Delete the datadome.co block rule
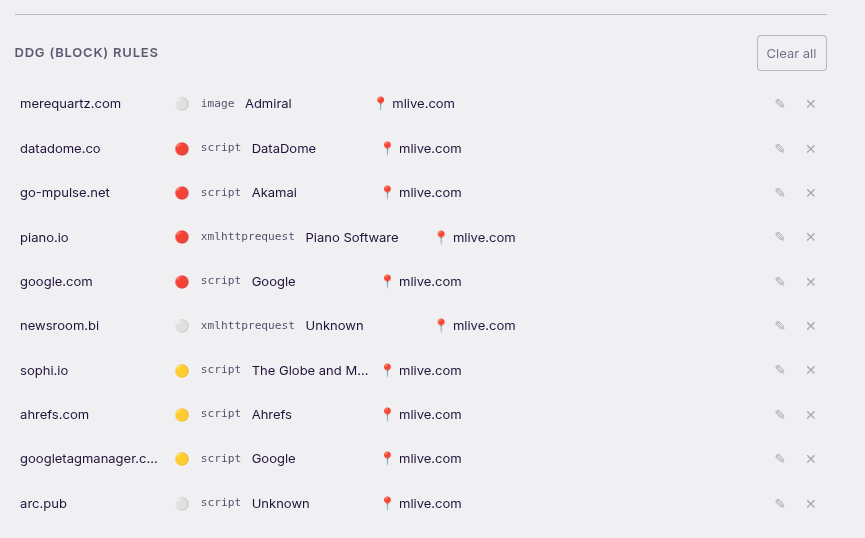Screen dimensions: 865x538 point(810,149)
